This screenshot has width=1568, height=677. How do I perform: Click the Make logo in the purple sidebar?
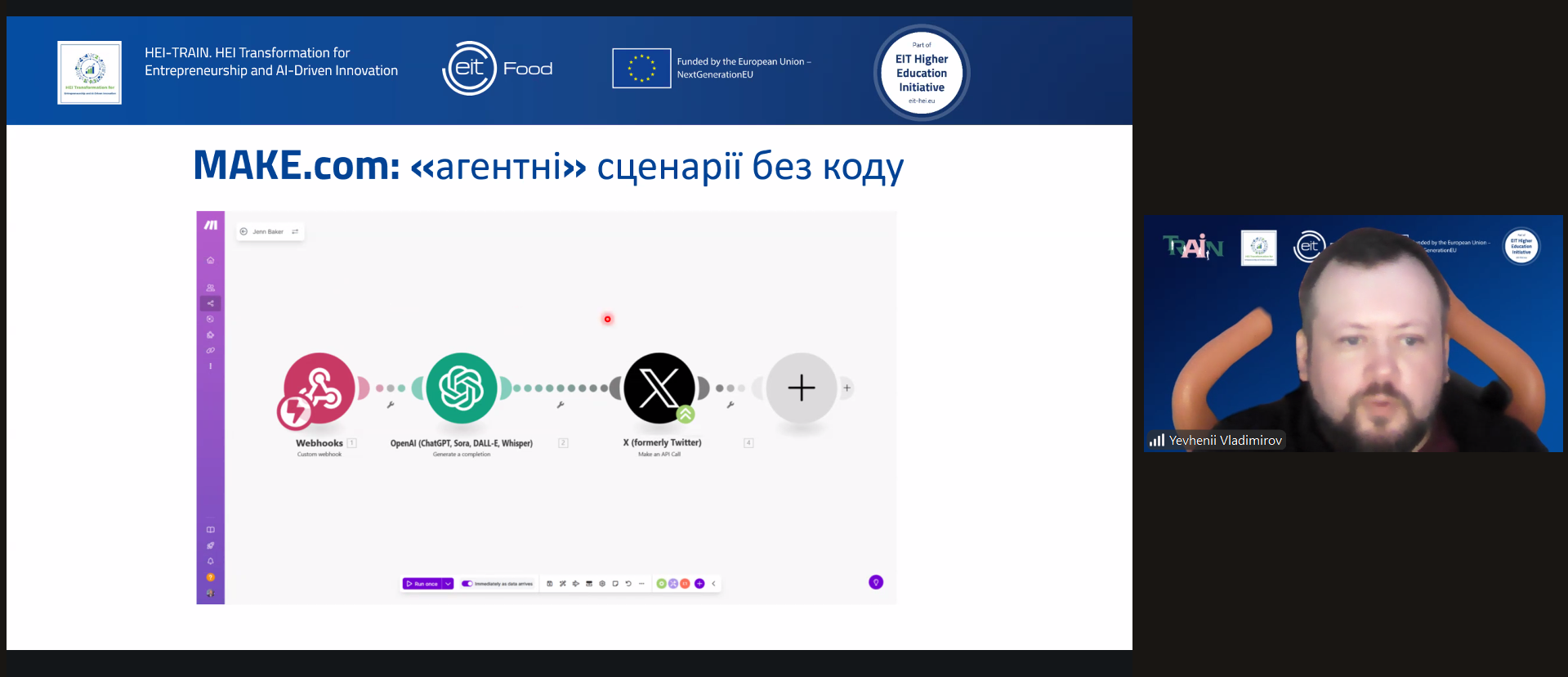(211, 226)
